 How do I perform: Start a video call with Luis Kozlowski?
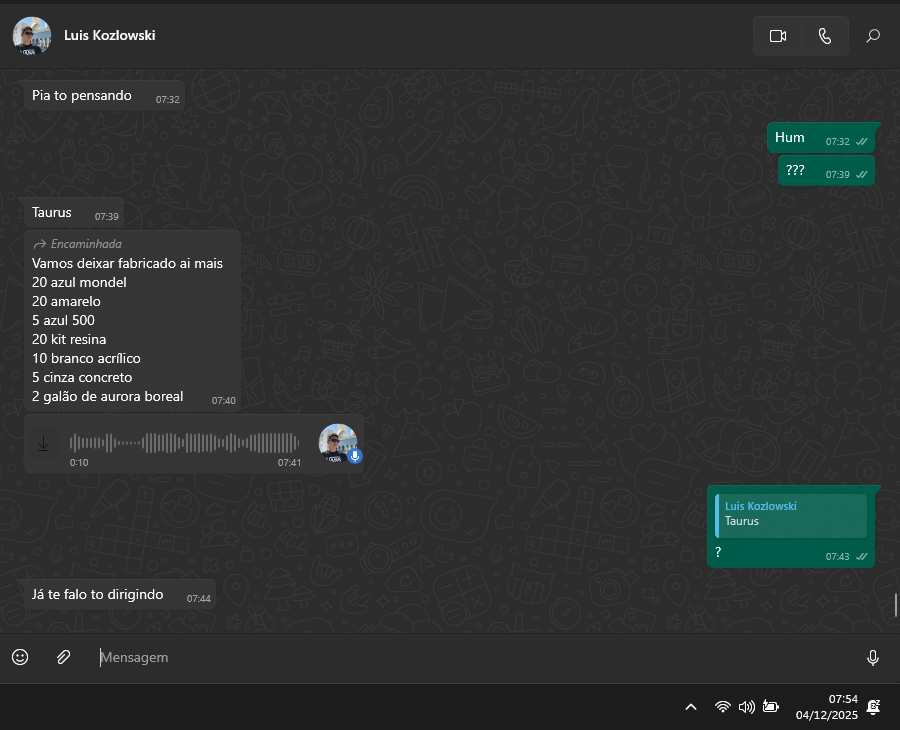coord(777,36)
